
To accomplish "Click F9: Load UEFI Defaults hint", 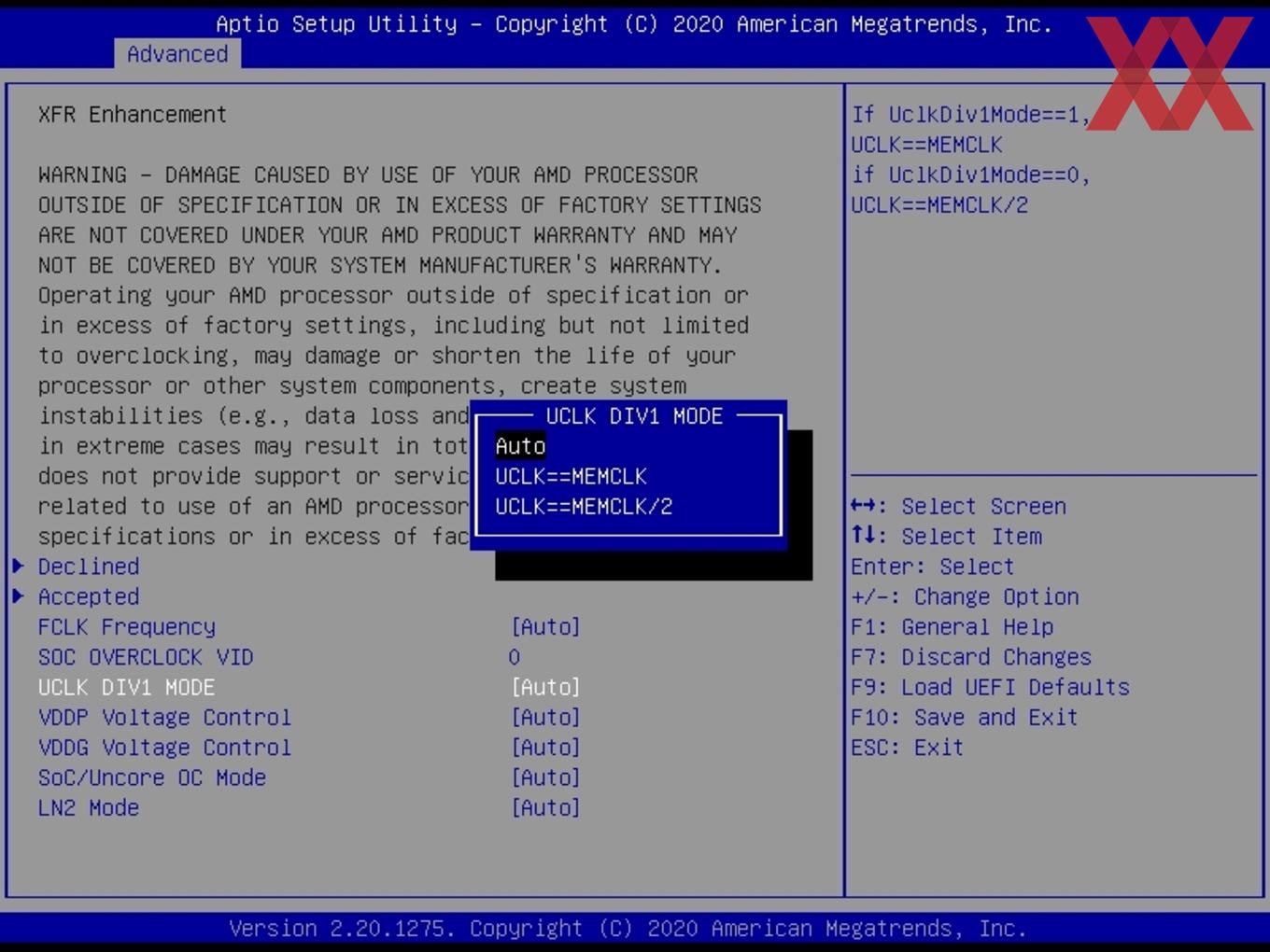I will pos(990,687).
